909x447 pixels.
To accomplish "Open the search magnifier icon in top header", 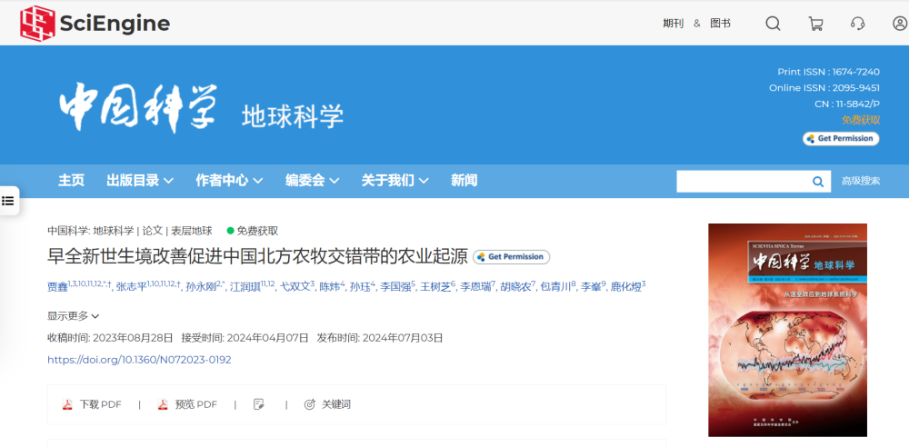I will 773,24.
